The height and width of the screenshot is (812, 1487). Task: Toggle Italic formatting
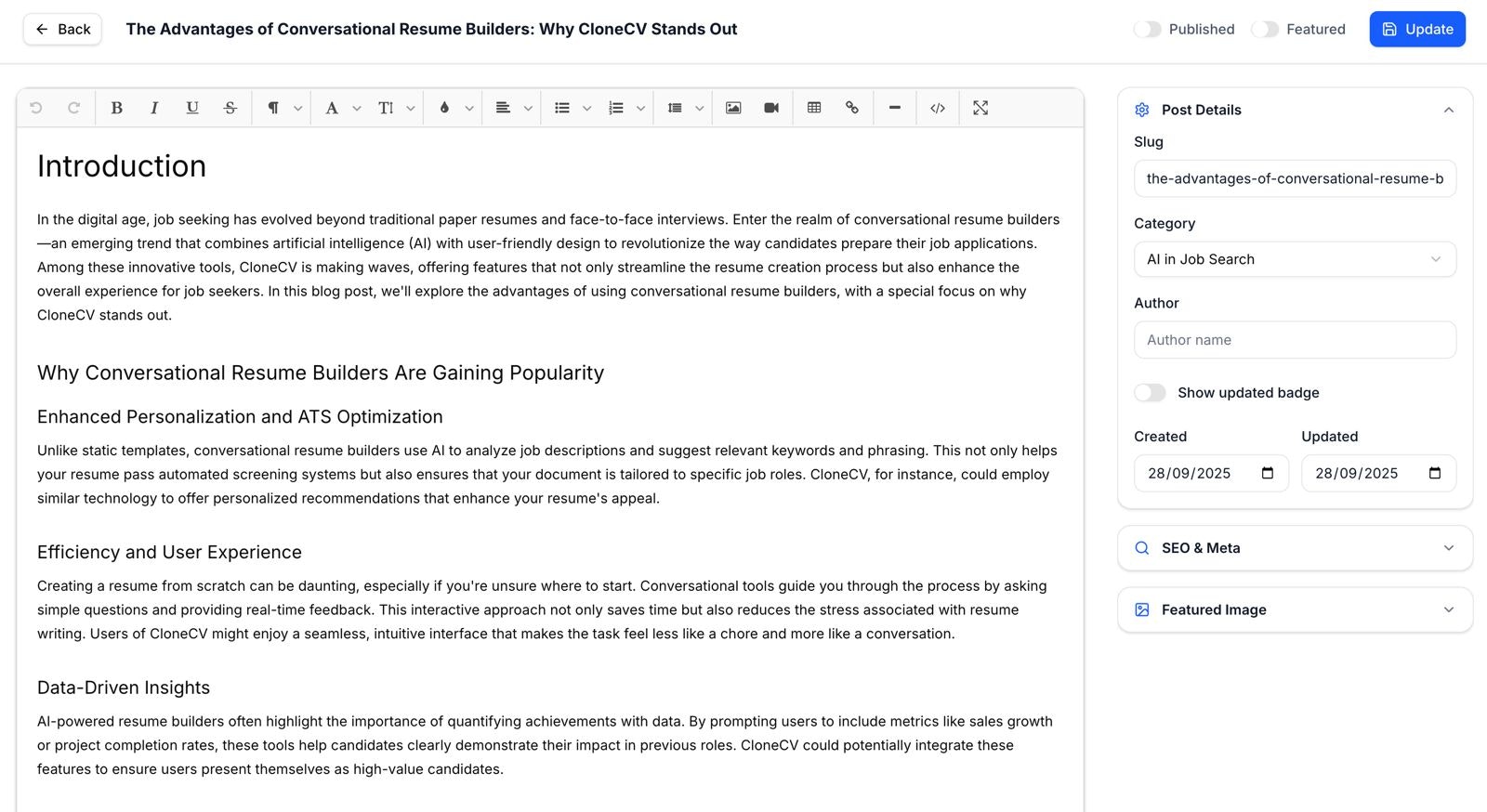154,108
